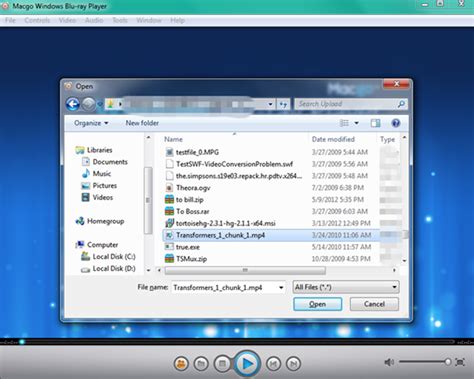Click the blue Help icon in dialog
Viewport: 474px width, 379px height.
396,123
